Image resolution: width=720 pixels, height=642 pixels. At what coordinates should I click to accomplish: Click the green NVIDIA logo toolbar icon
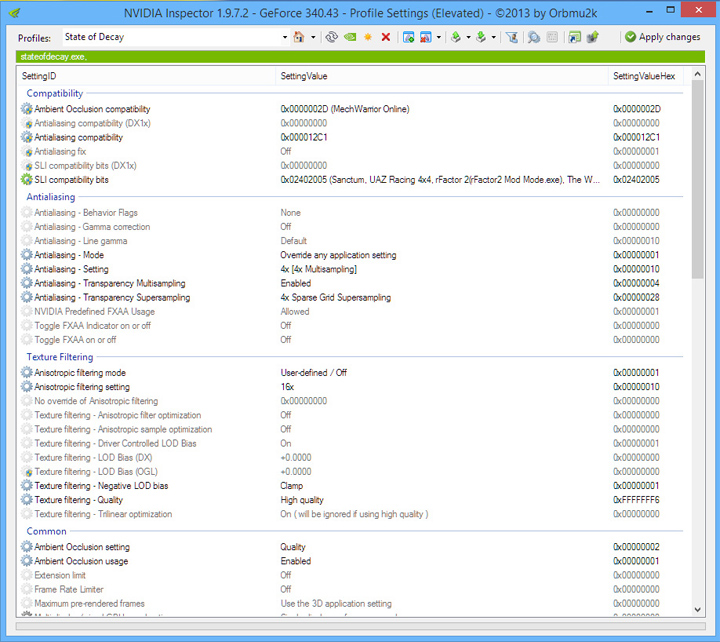pos(349,37)
